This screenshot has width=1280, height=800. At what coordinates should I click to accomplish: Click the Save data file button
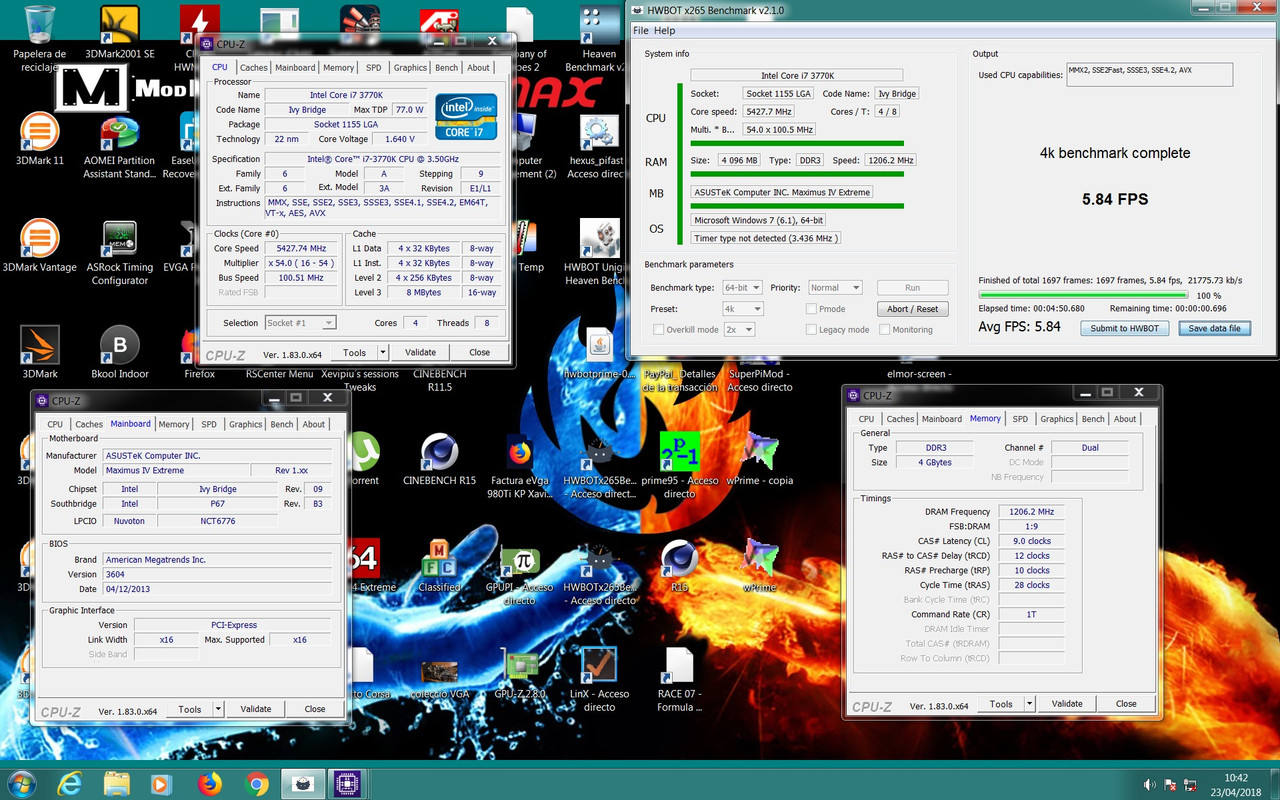(x=1215, y=328)
